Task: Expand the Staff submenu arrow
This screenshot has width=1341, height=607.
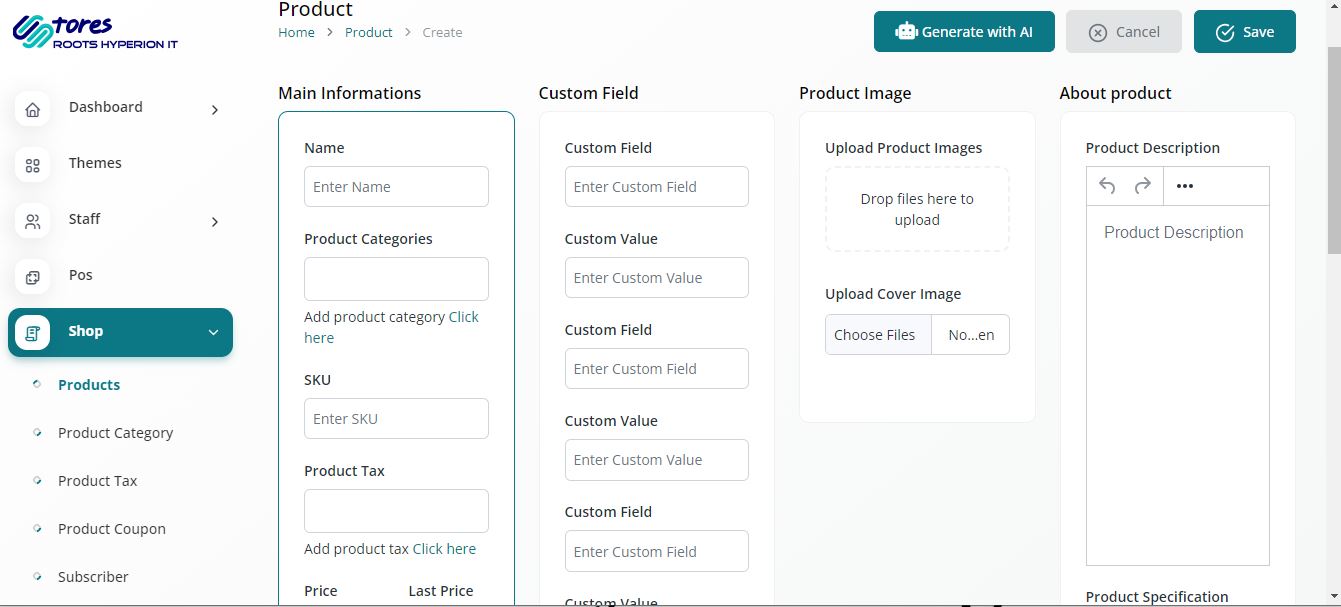Action: [214, 222]
